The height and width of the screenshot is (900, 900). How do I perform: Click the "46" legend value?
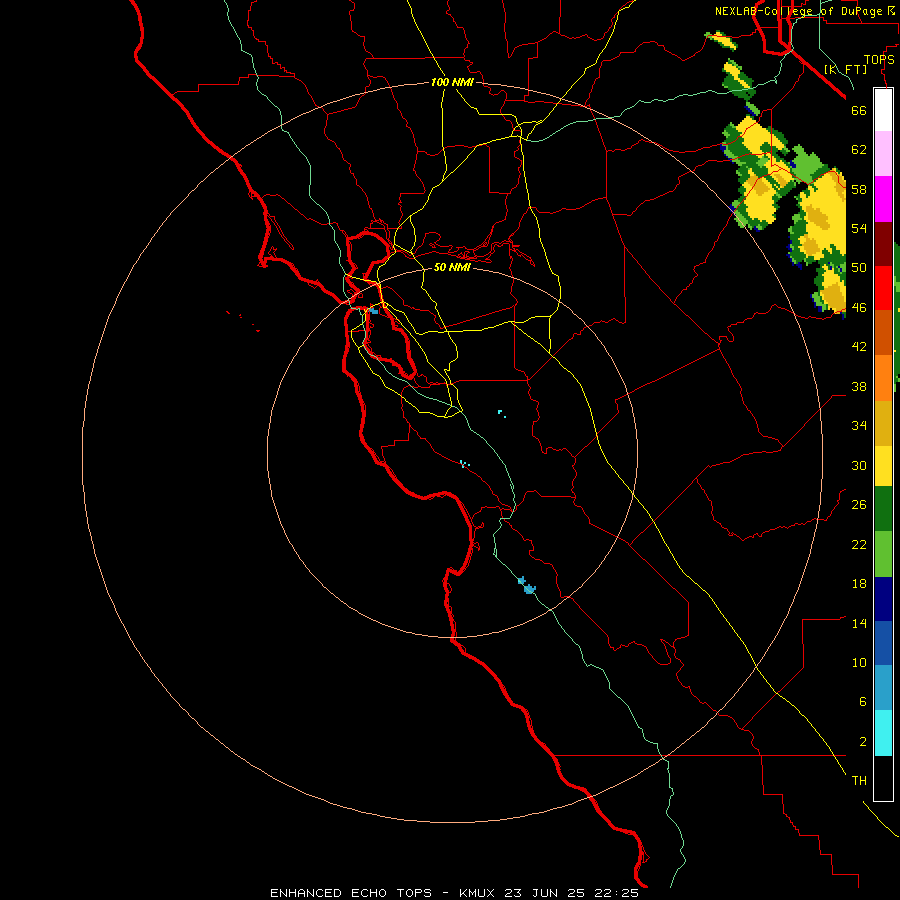coord(859,308)
